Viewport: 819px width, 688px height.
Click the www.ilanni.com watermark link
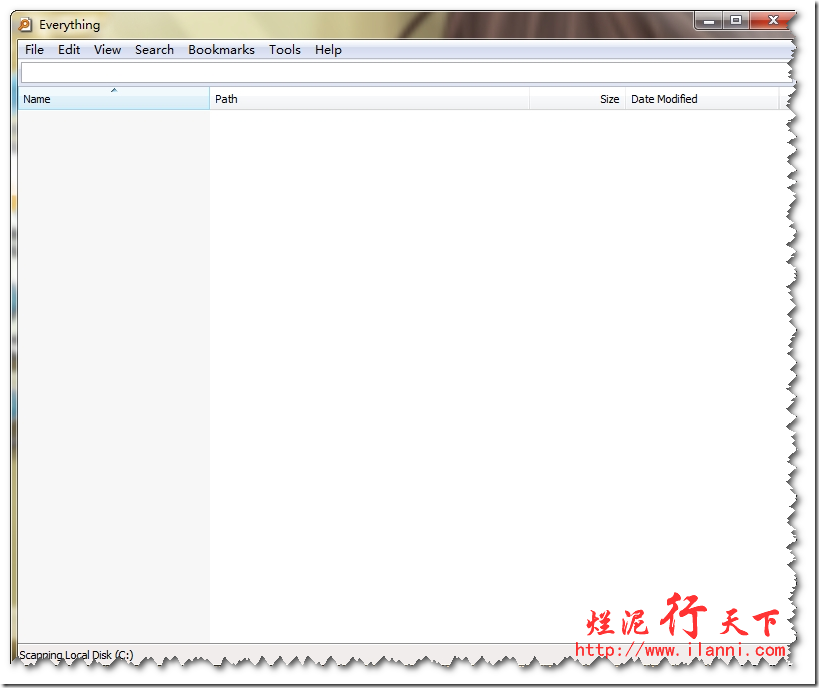[x=680, y=650]
